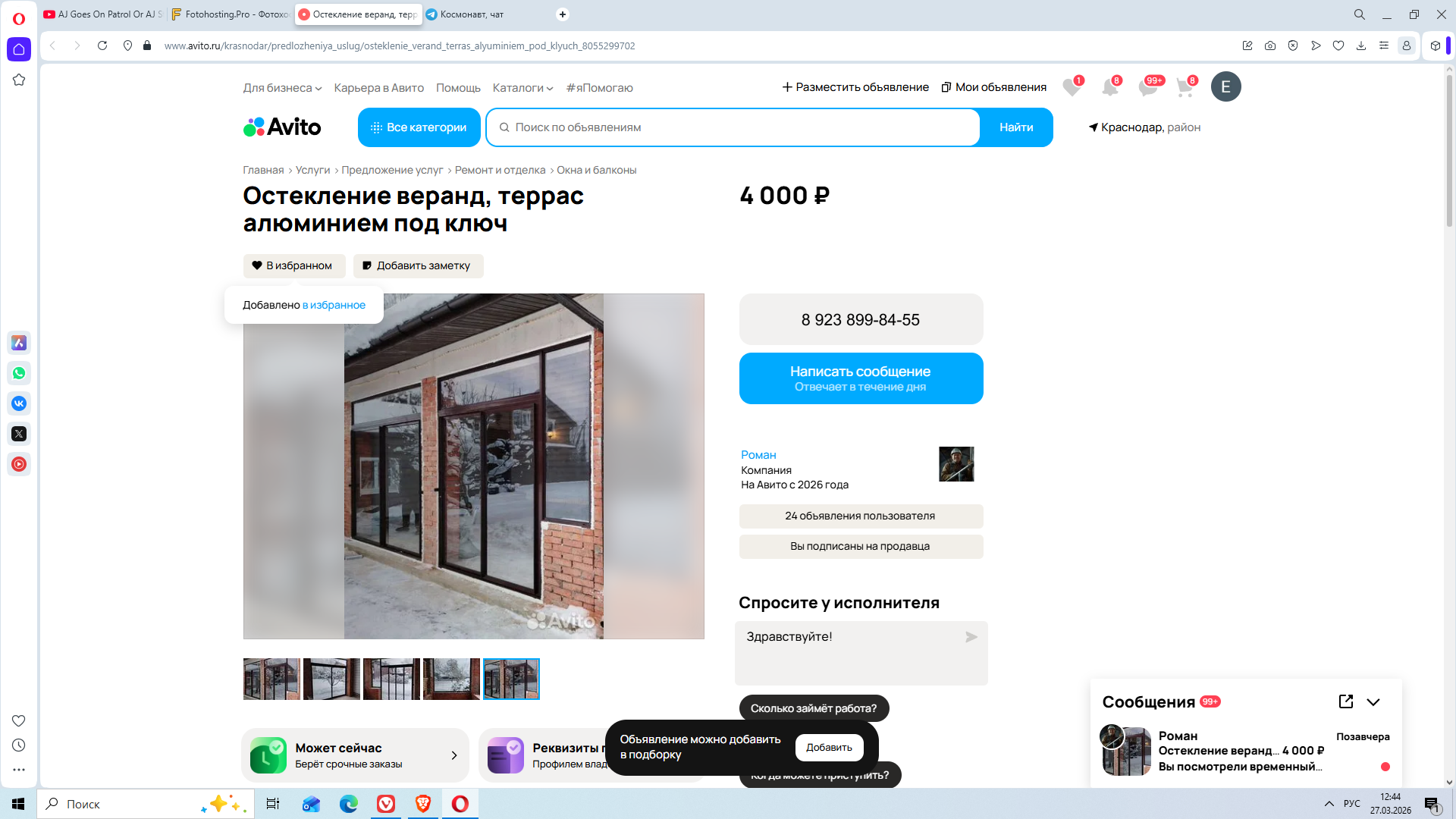Click the "Окна и балконы" breadcrumb link
Viewport: 1456px width, 819px height.
pyautogui.click(x=596, y=170)
